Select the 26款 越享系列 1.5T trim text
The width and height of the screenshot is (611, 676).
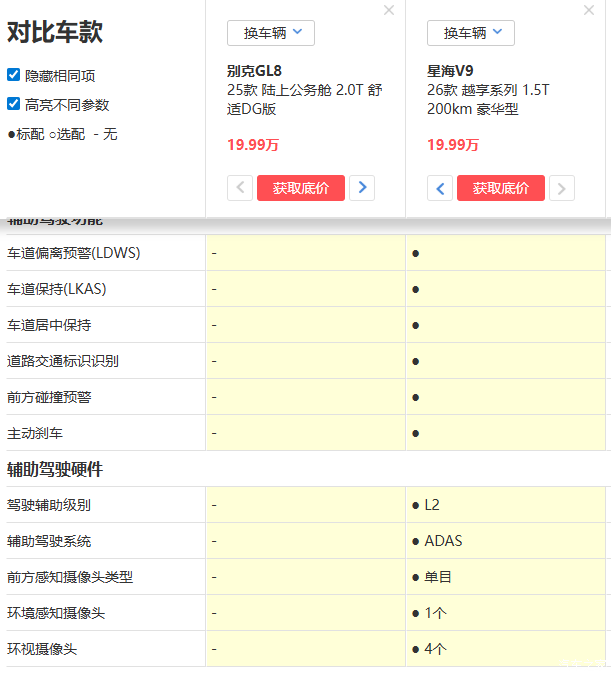point(488,100)
